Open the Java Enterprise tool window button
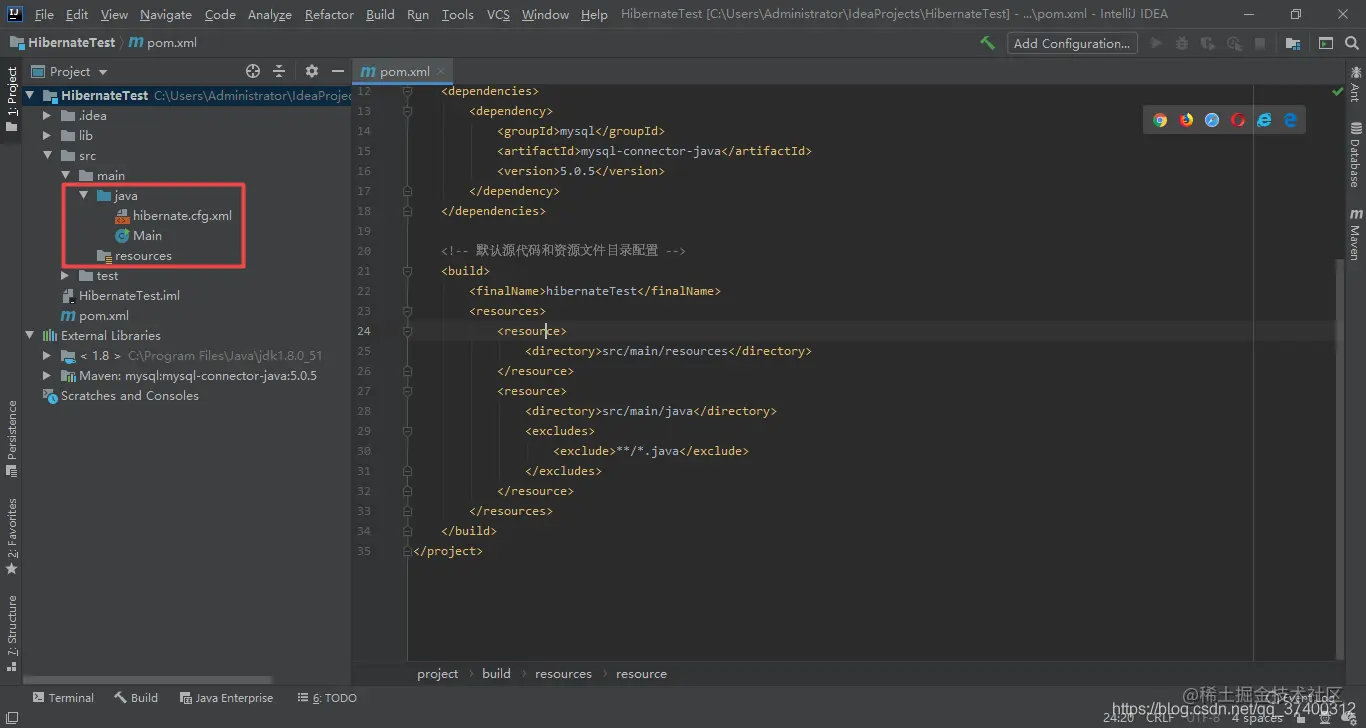Viewport: 1366px width, 728px height. (x=226, y=698)
